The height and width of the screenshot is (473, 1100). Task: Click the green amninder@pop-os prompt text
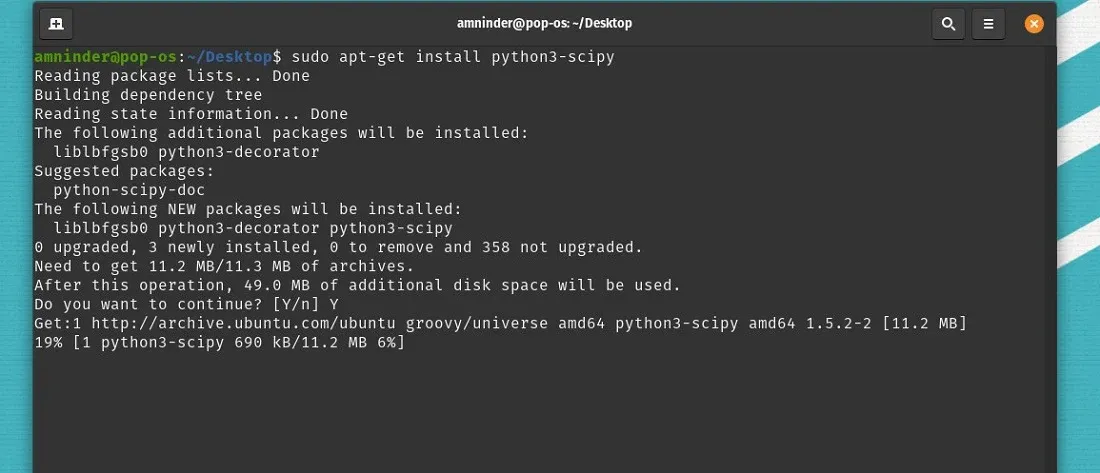[x=106, y=57]
